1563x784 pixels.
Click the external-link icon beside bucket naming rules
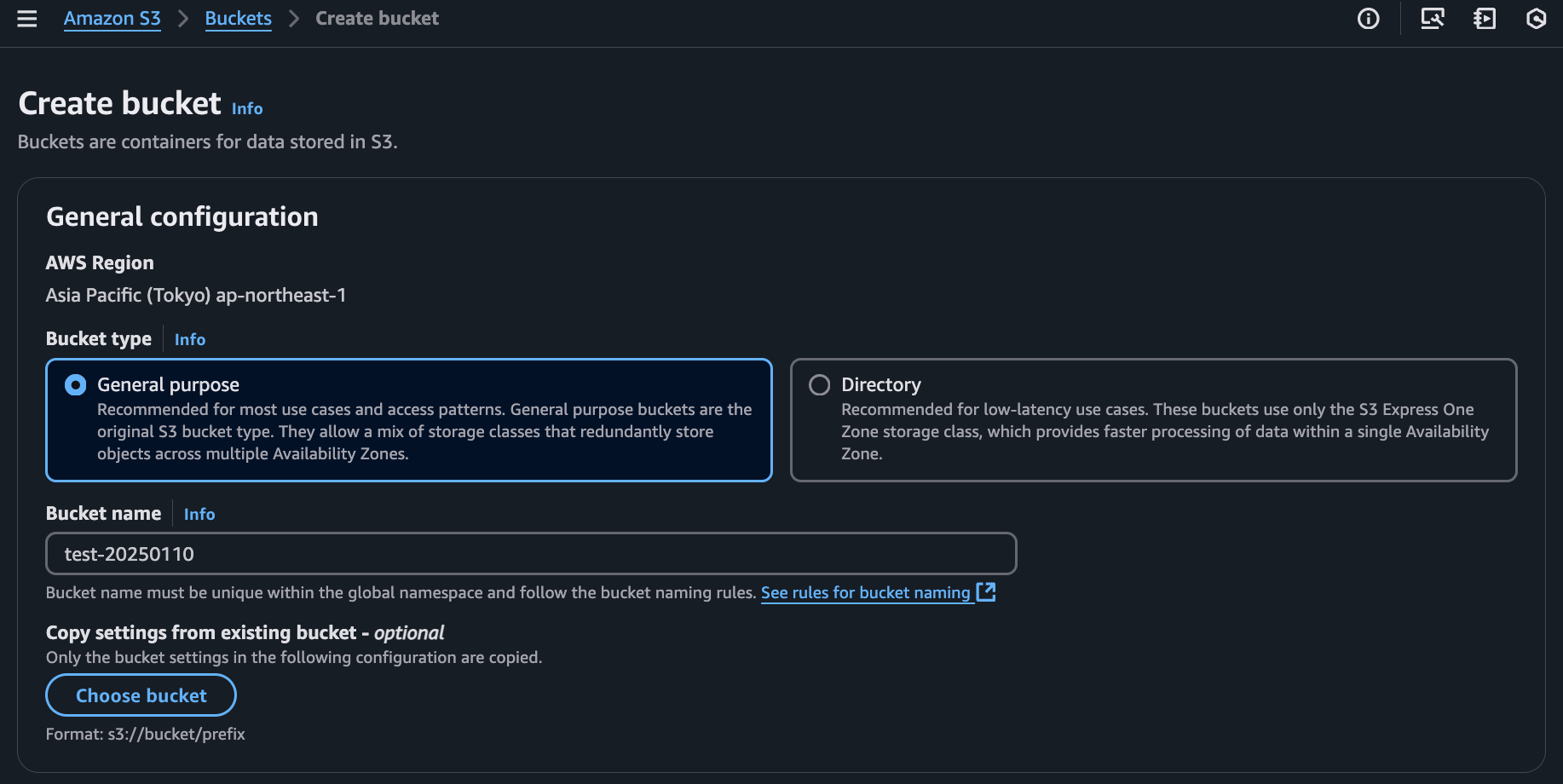(x=986, y=591)
